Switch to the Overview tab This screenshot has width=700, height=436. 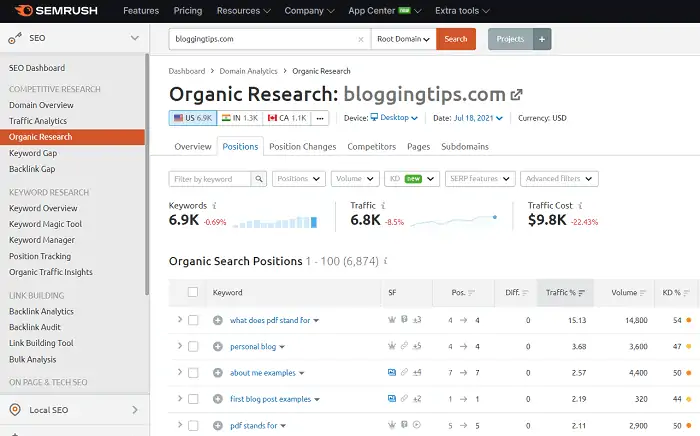tap(193, 147)
